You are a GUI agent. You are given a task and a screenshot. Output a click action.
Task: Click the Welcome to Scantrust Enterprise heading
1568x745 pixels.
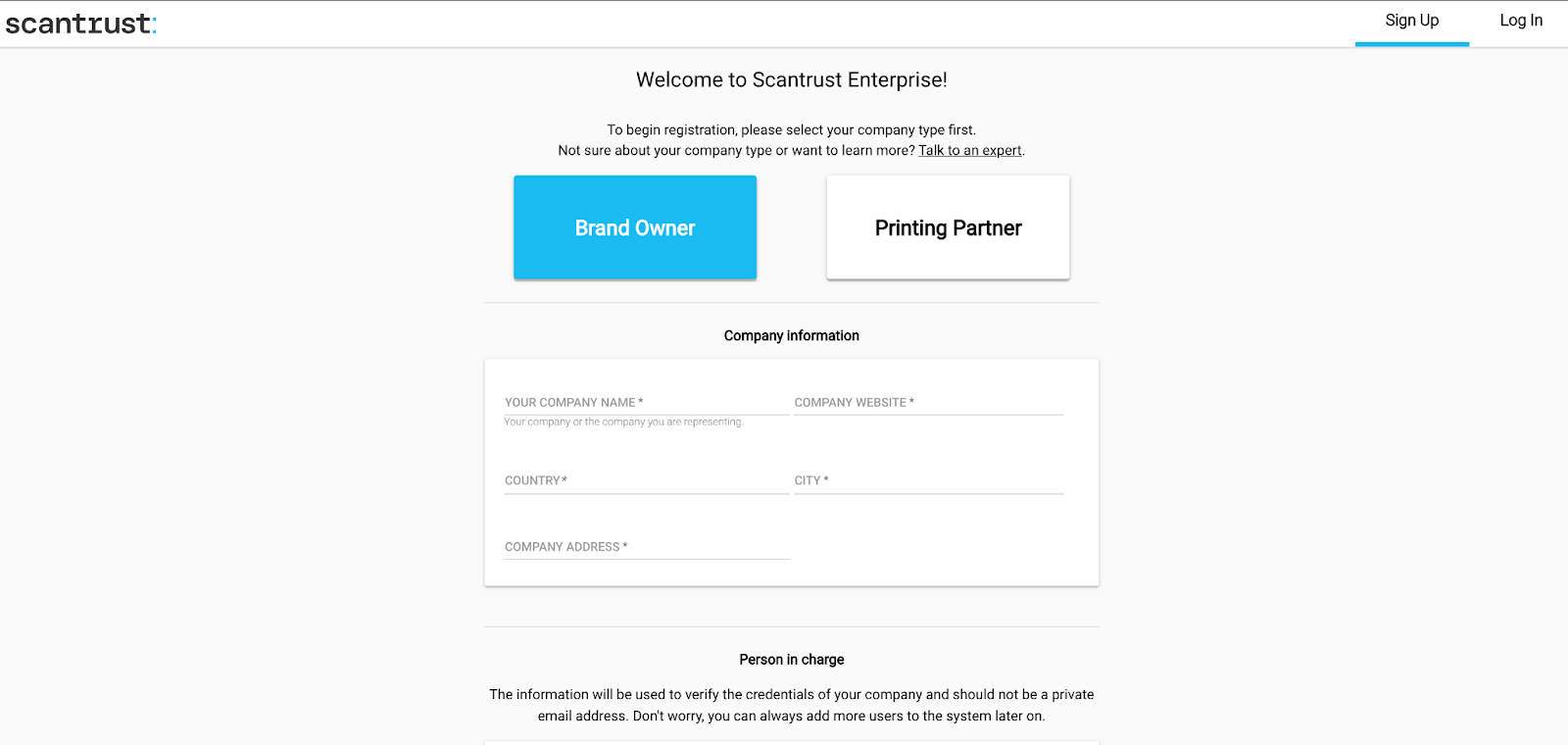(792, 79)
